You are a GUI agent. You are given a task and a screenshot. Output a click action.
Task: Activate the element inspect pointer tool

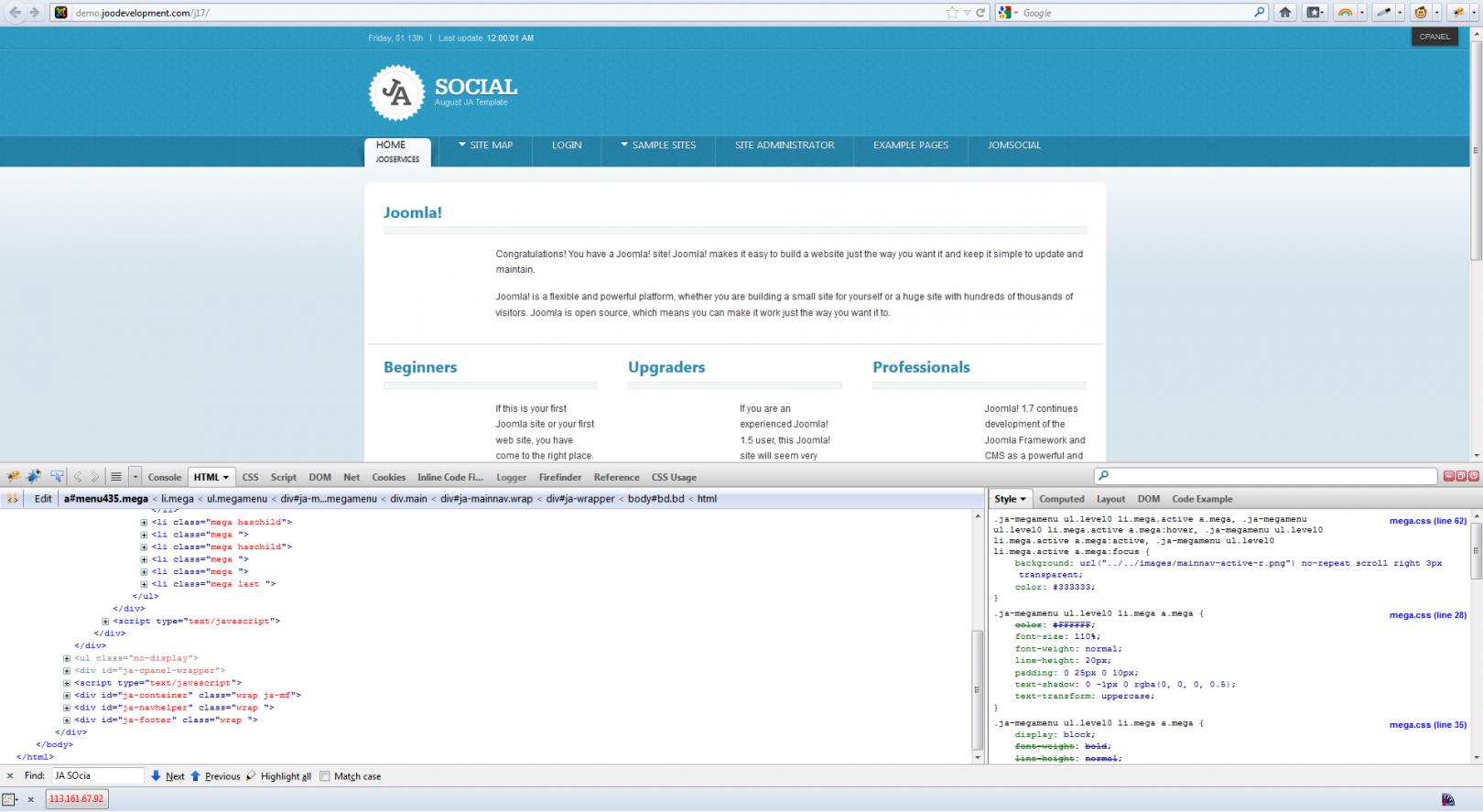57,477
